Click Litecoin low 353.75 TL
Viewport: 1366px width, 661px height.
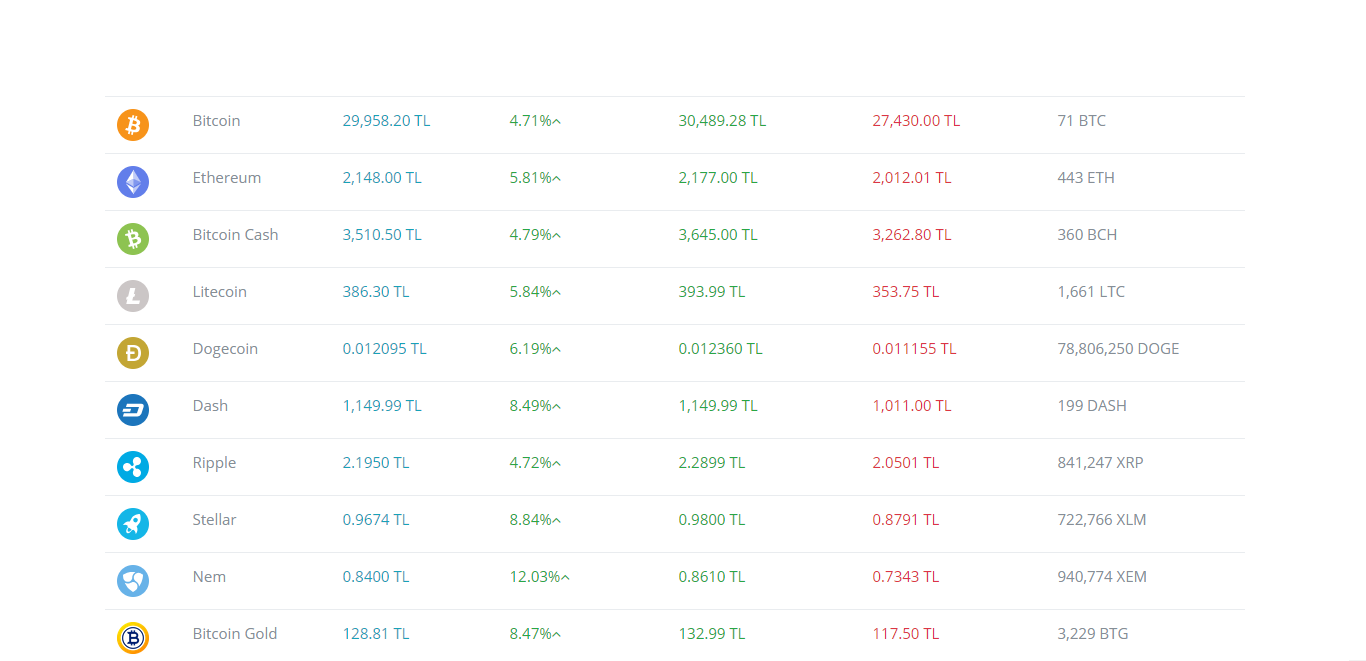point(906,292)
